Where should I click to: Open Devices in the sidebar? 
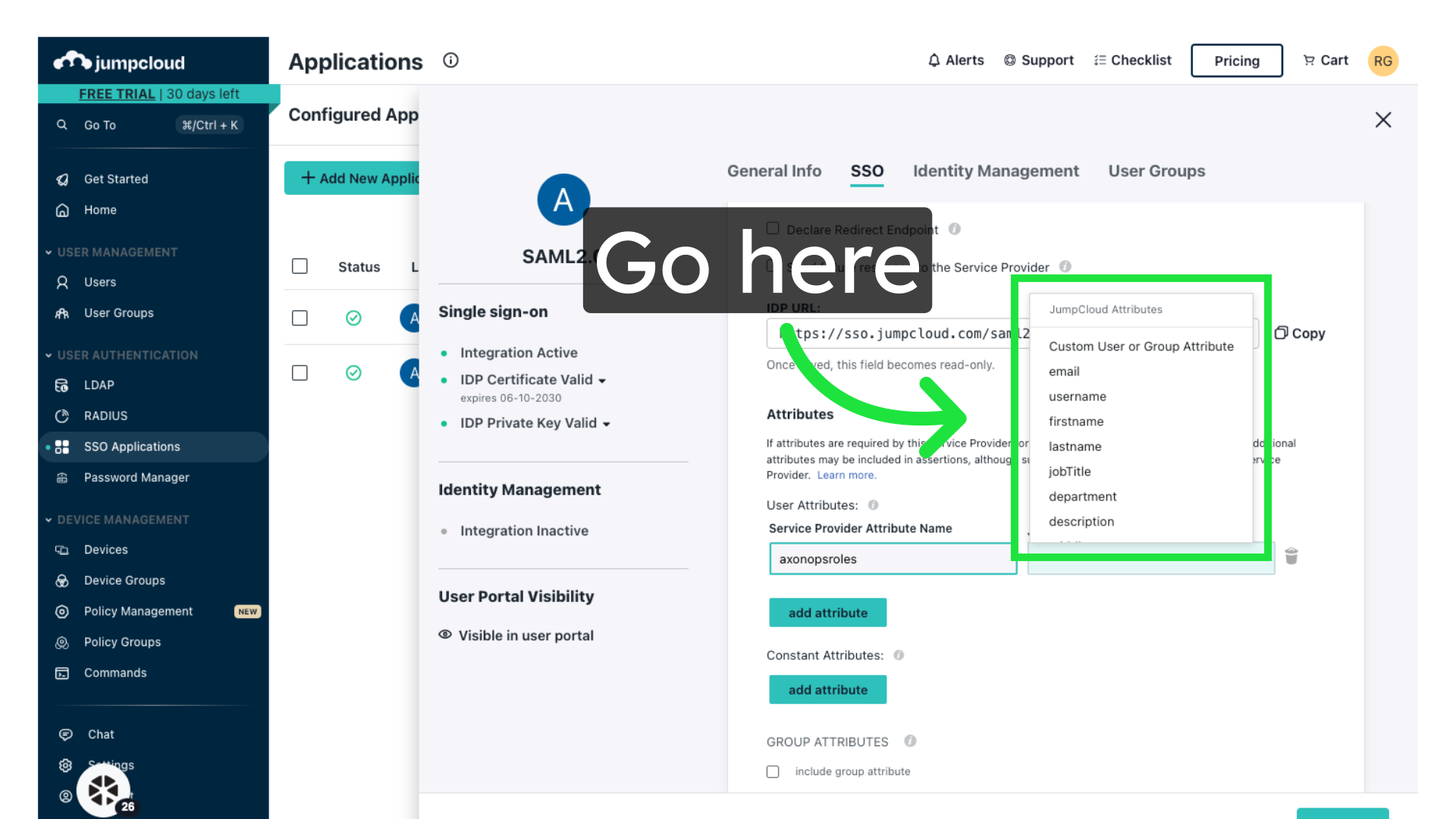(x=105, y=549)
